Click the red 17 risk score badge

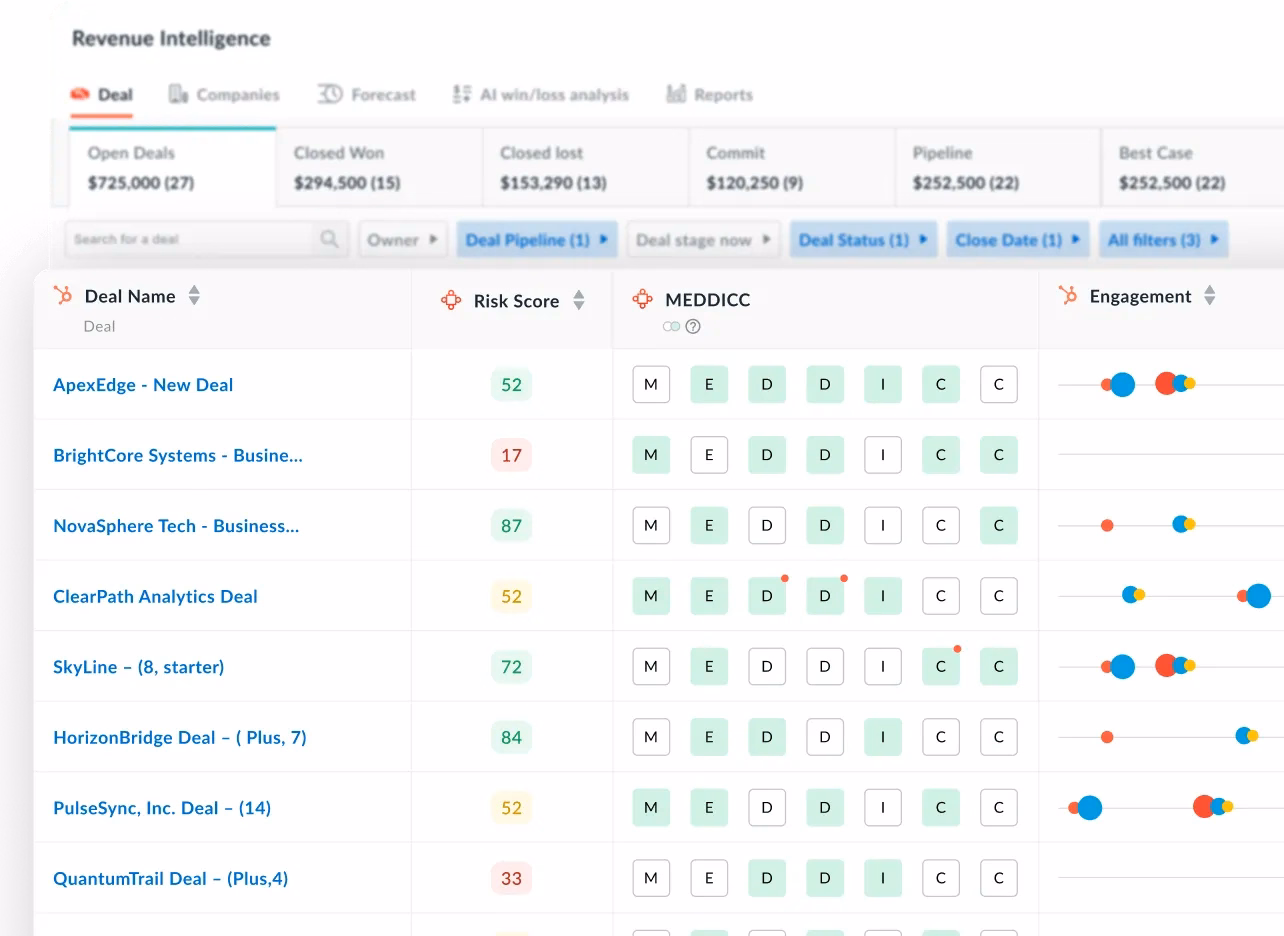511,456
